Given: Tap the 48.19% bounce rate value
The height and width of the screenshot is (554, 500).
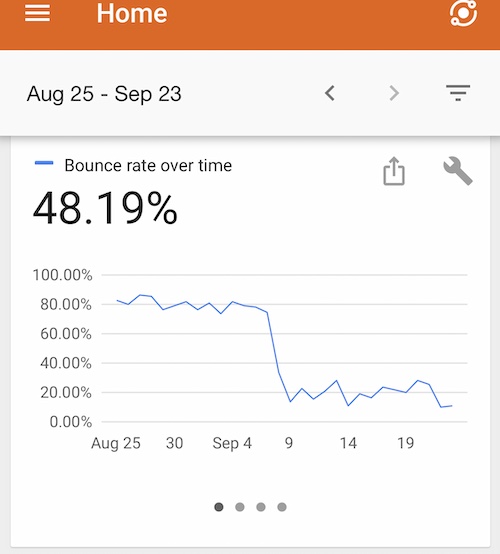Looking at the screenshot, I should pos(105,208).
